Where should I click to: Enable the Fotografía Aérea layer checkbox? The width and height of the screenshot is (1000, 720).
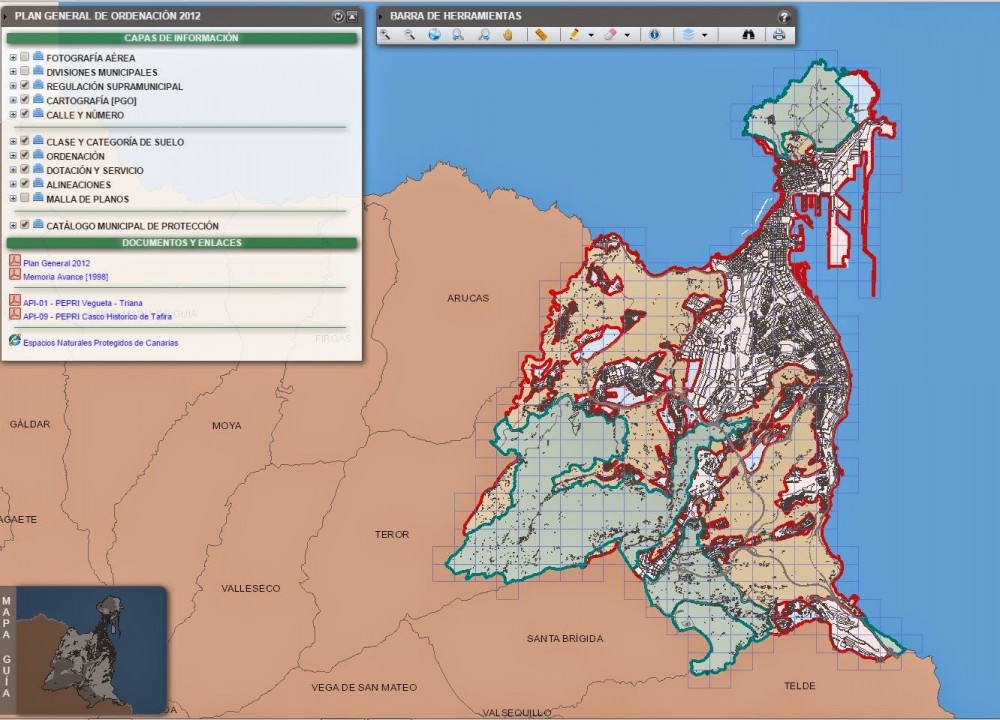click(25, 57)
